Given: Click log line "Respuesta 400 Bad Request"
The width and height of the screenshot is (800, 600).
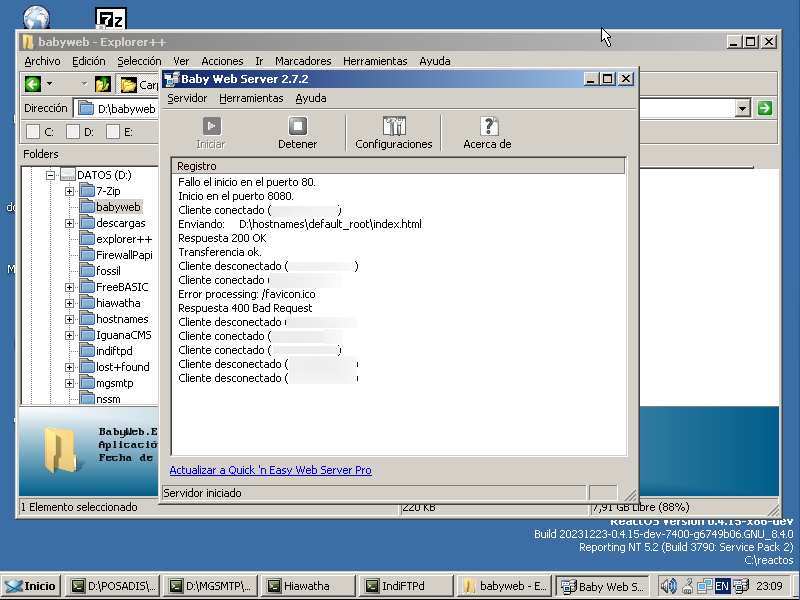Looking at the screenshot, I should point(245,308).
